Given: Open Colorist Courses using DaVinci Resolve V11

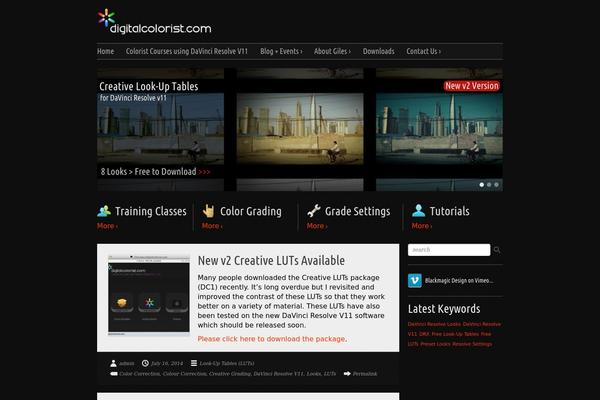Looking at the screenshot, I should coord(187,51).
